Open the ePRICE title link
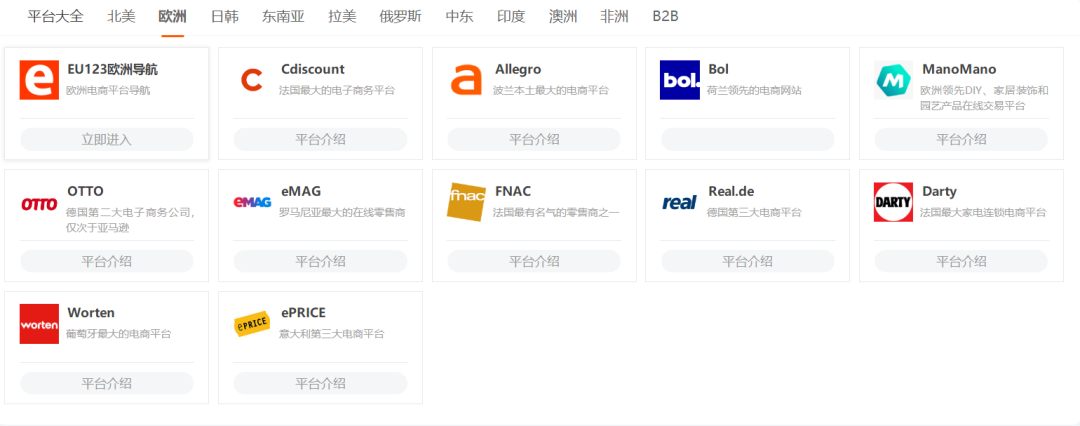Screen dimensions: 1080x426 tap(303, 313)
